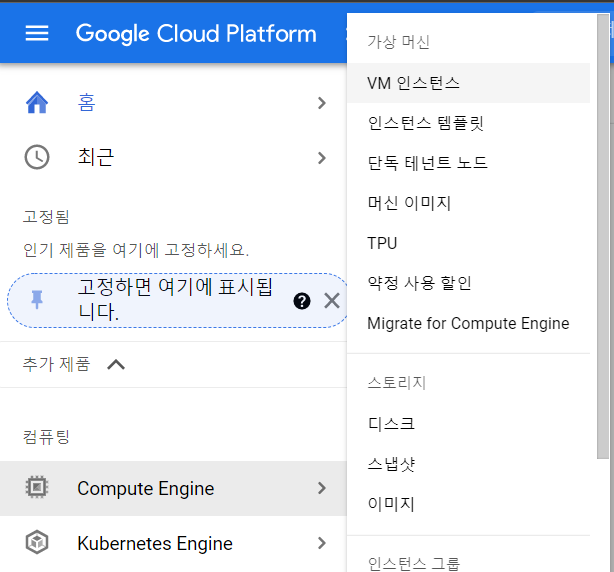
Task: Open the TPU menu entry
Action: (x=468, y=243)
